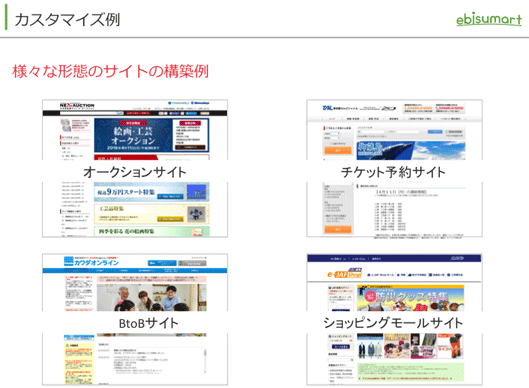Select the 工芸品特集 banner
The height and width of the screenshot is (388, 529).
pos(151,214)
